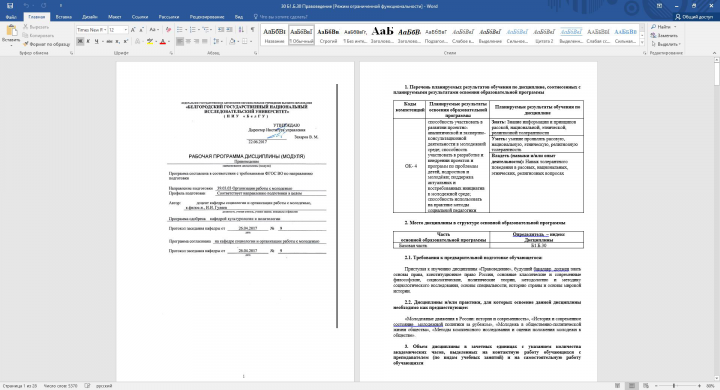Toggle superscript (x²) formatting
Screen dimensions: 720x390
(126, 41)
